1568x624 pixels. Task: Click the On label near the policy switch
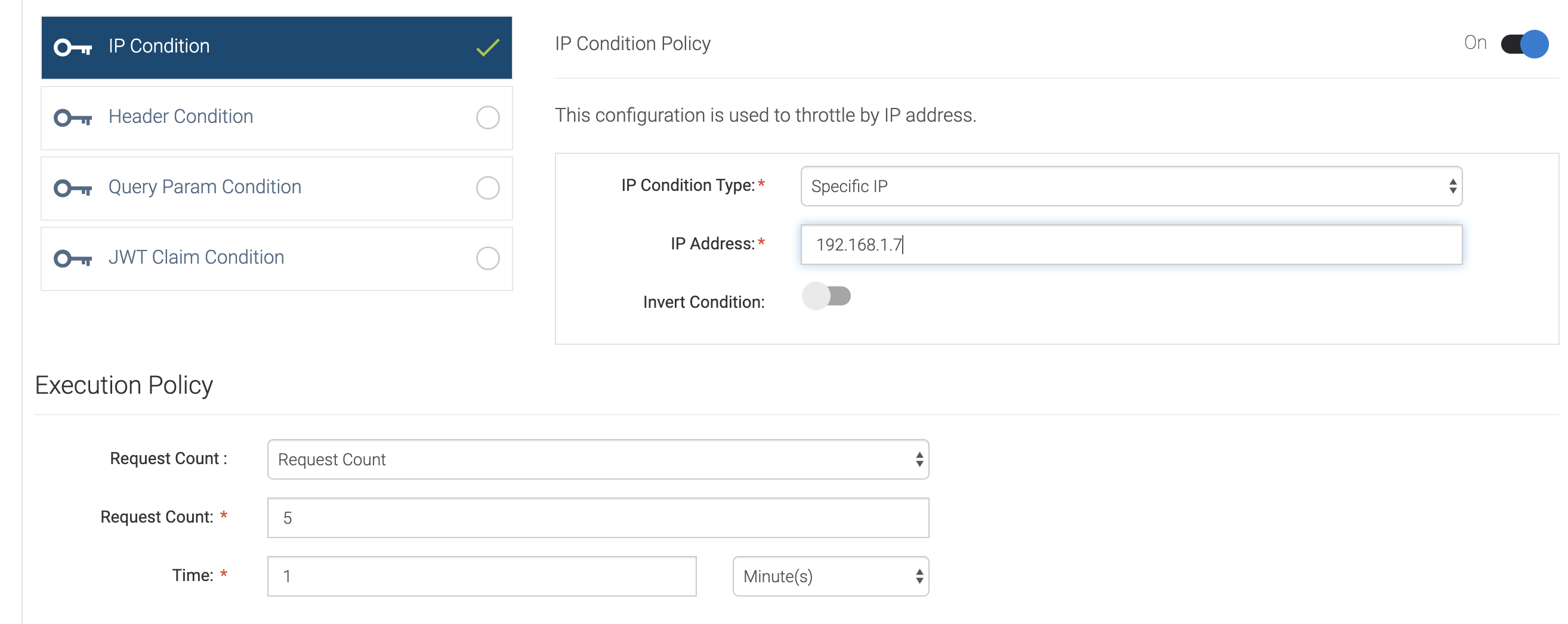(1475, 42)
